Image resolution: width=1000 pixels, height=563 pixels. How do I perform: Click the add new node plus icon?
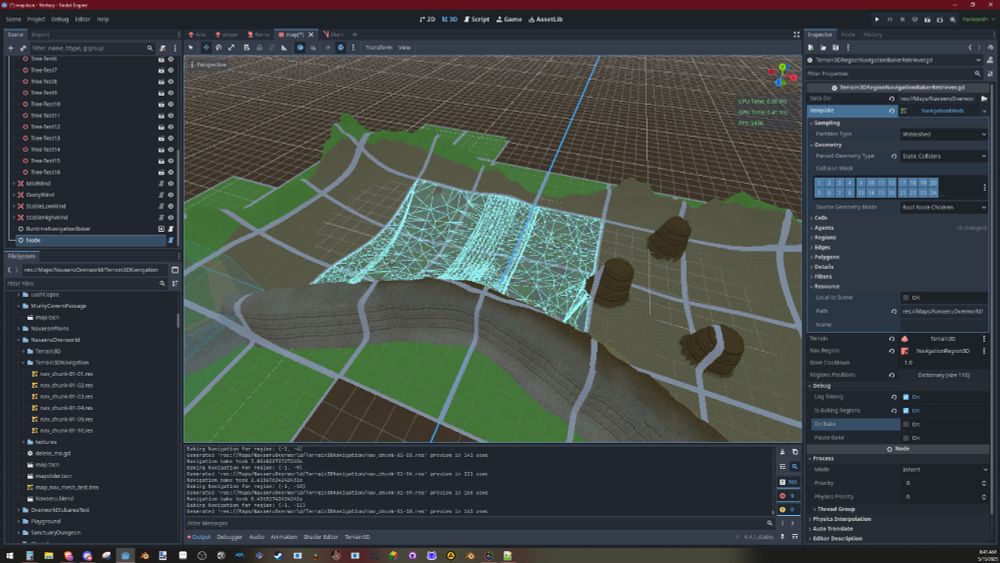point(11,47)
